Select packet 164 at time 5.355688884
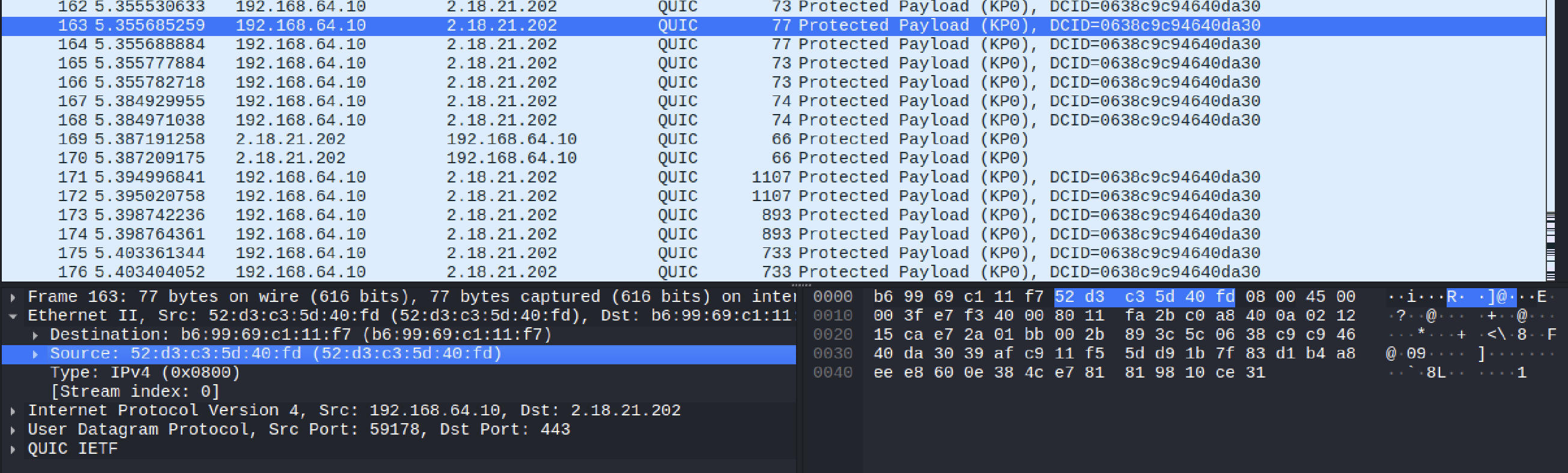1568x473 pixels. (x=773, y=44)
